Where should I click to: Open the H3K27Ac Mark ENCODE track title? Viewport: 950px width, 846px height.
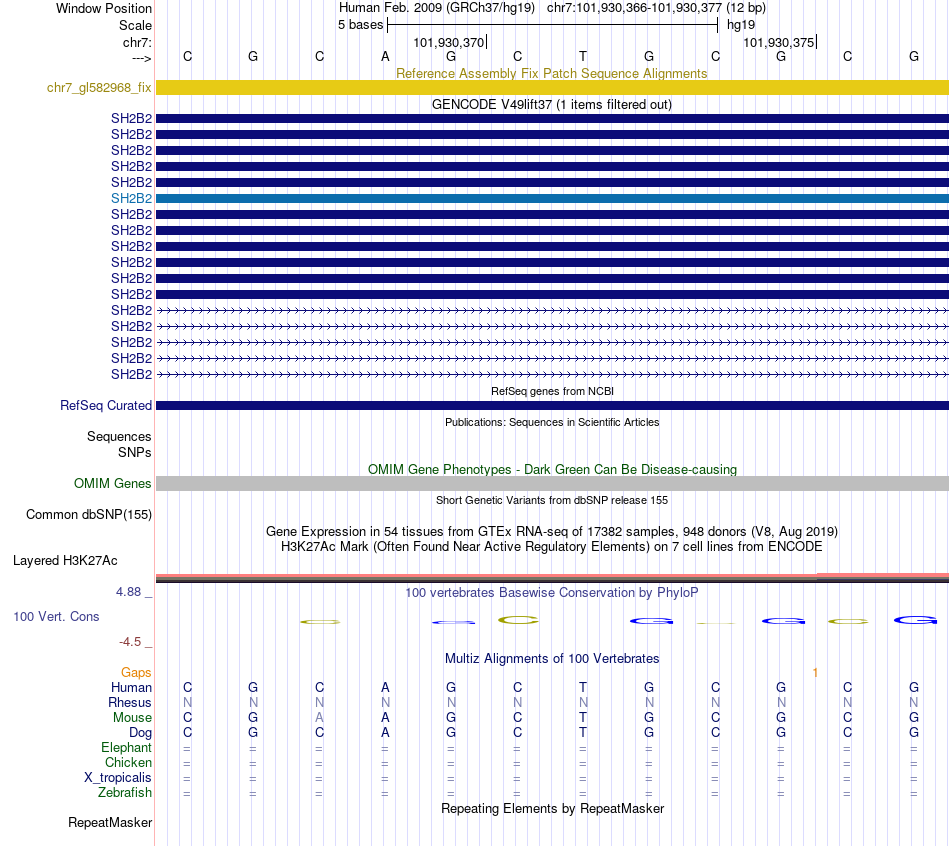(x=552, y=547)
